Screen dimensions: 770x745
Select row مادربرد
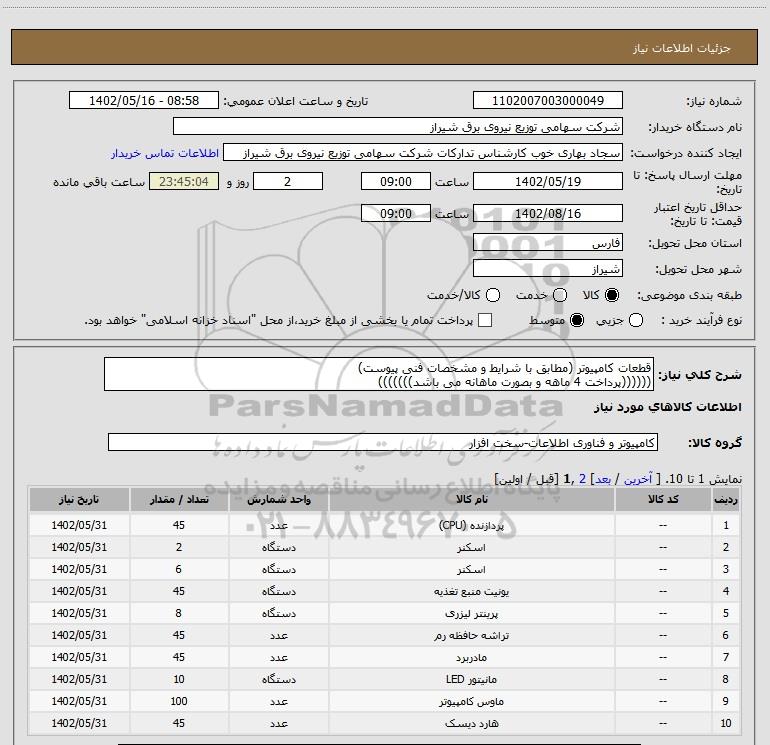384,657
